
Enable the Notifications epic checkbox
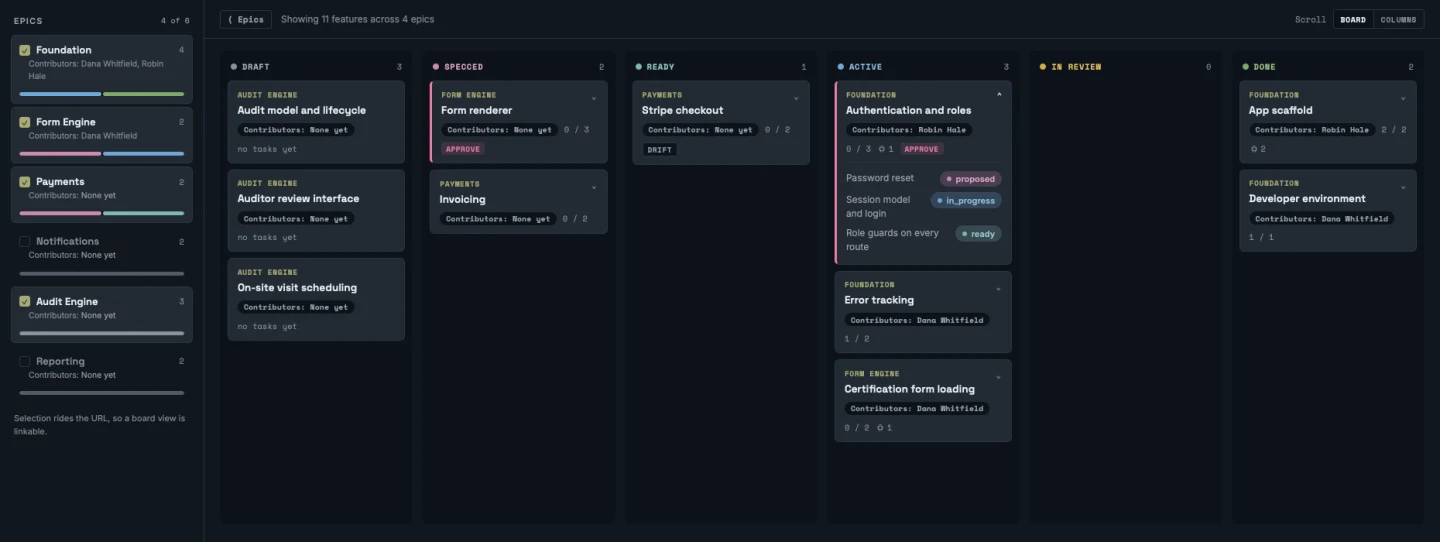pos(25,241)
